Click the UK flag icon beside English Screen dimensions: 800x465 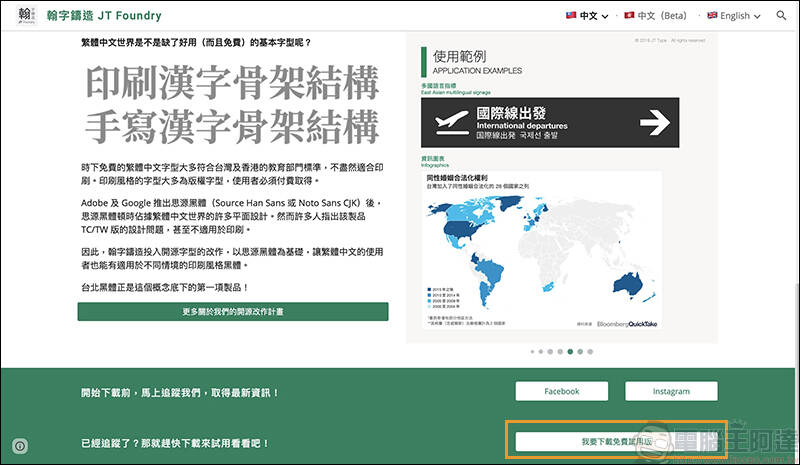point(712,15)
